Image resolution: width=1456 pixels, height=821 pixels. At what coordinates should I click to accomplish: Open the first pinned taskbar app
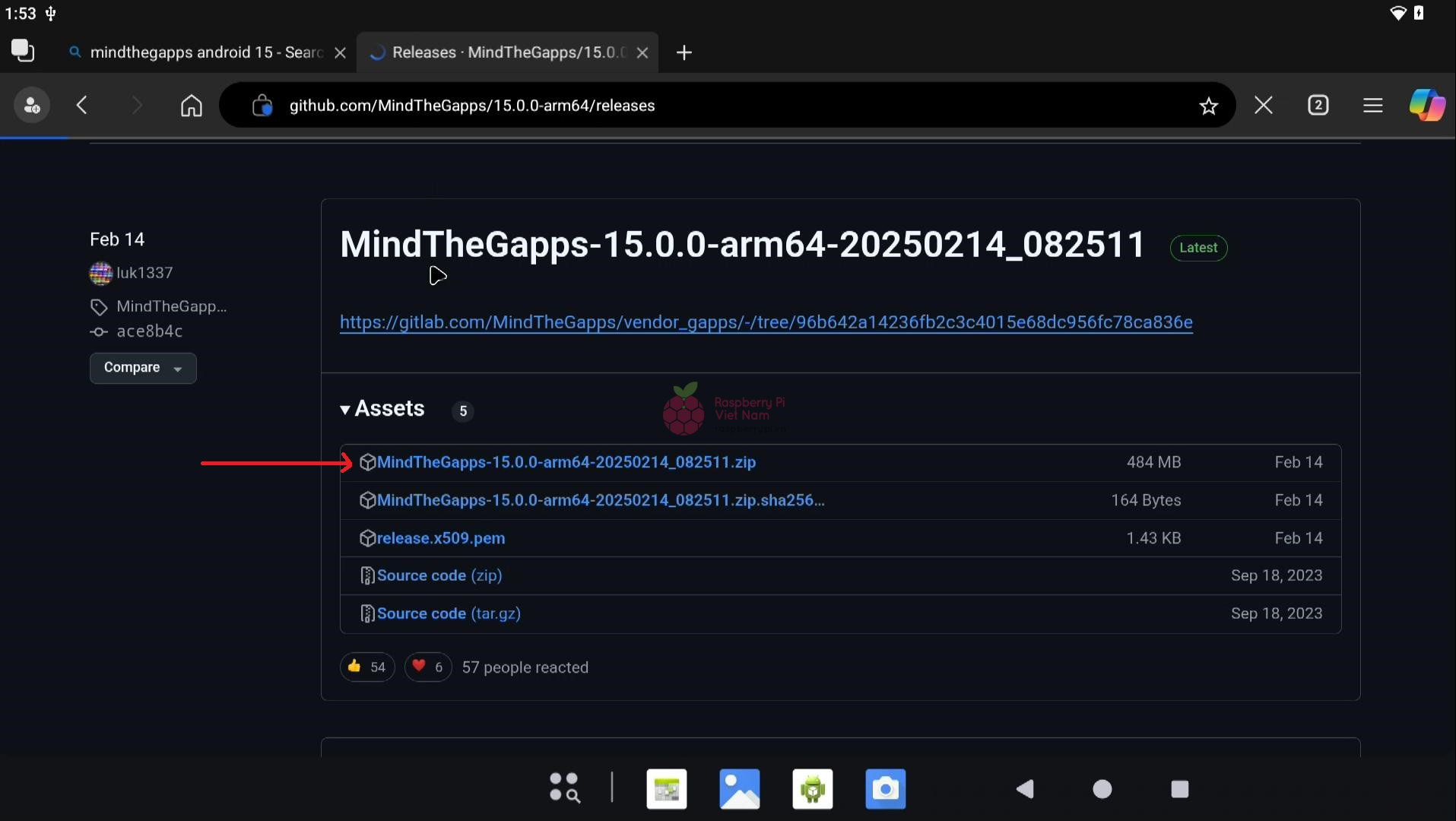(667, 789)
